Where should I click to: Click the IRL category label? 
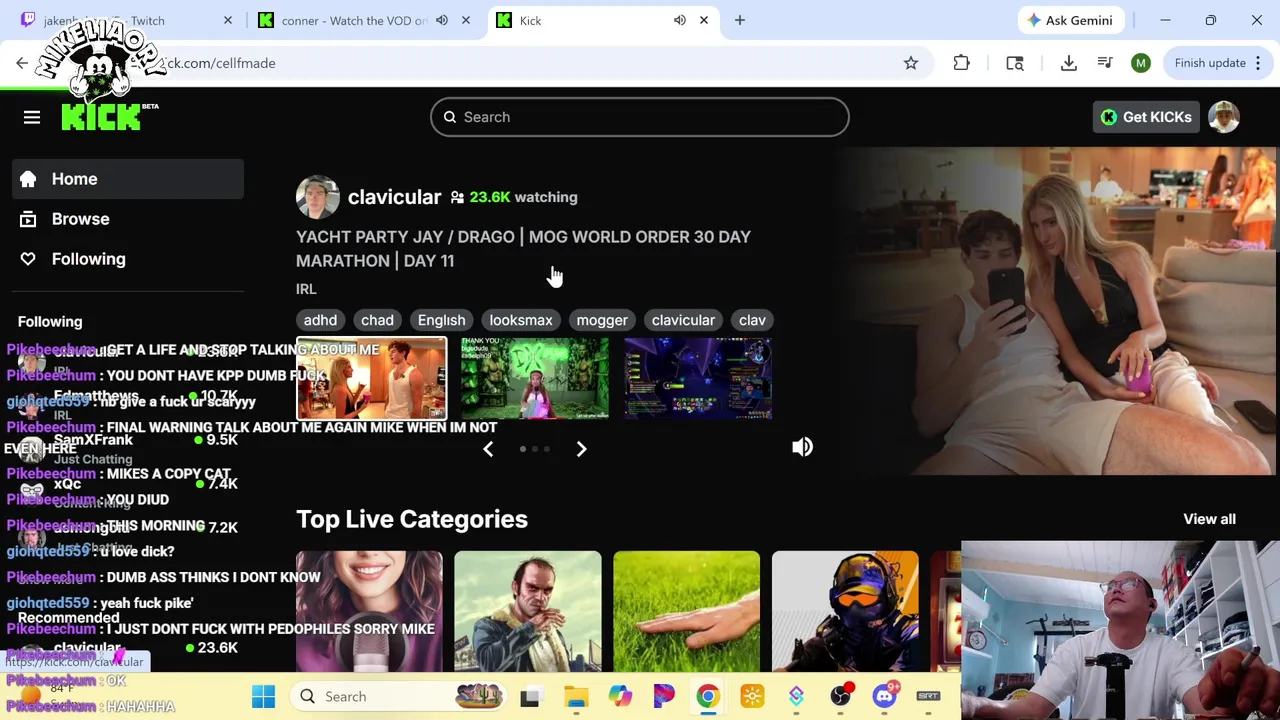tap(306, 289)
